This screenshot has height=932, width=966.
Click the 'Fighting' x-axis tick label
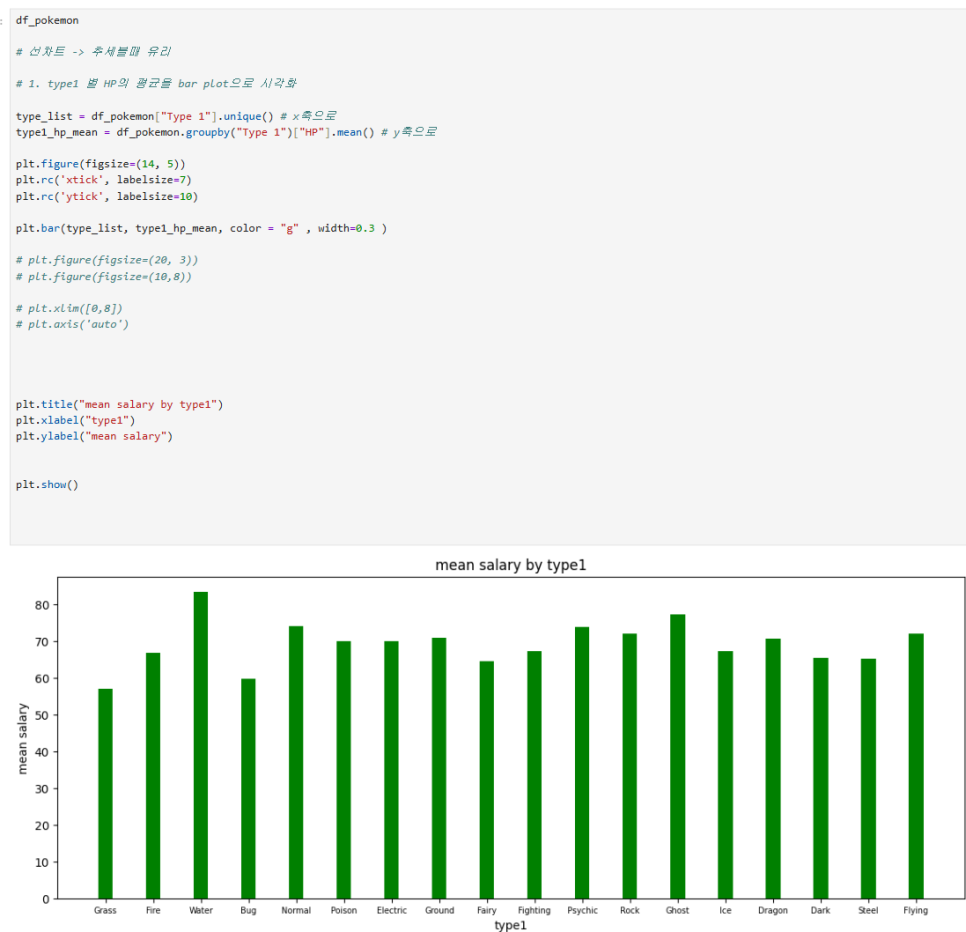534,910
